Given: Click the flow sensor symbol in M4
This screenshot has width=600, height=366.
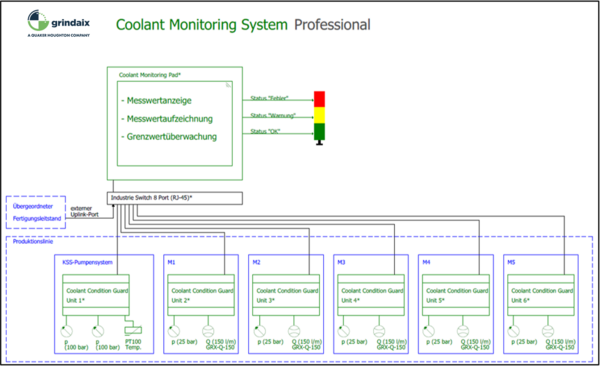Looking at the screenshot, I should [463, 331].
